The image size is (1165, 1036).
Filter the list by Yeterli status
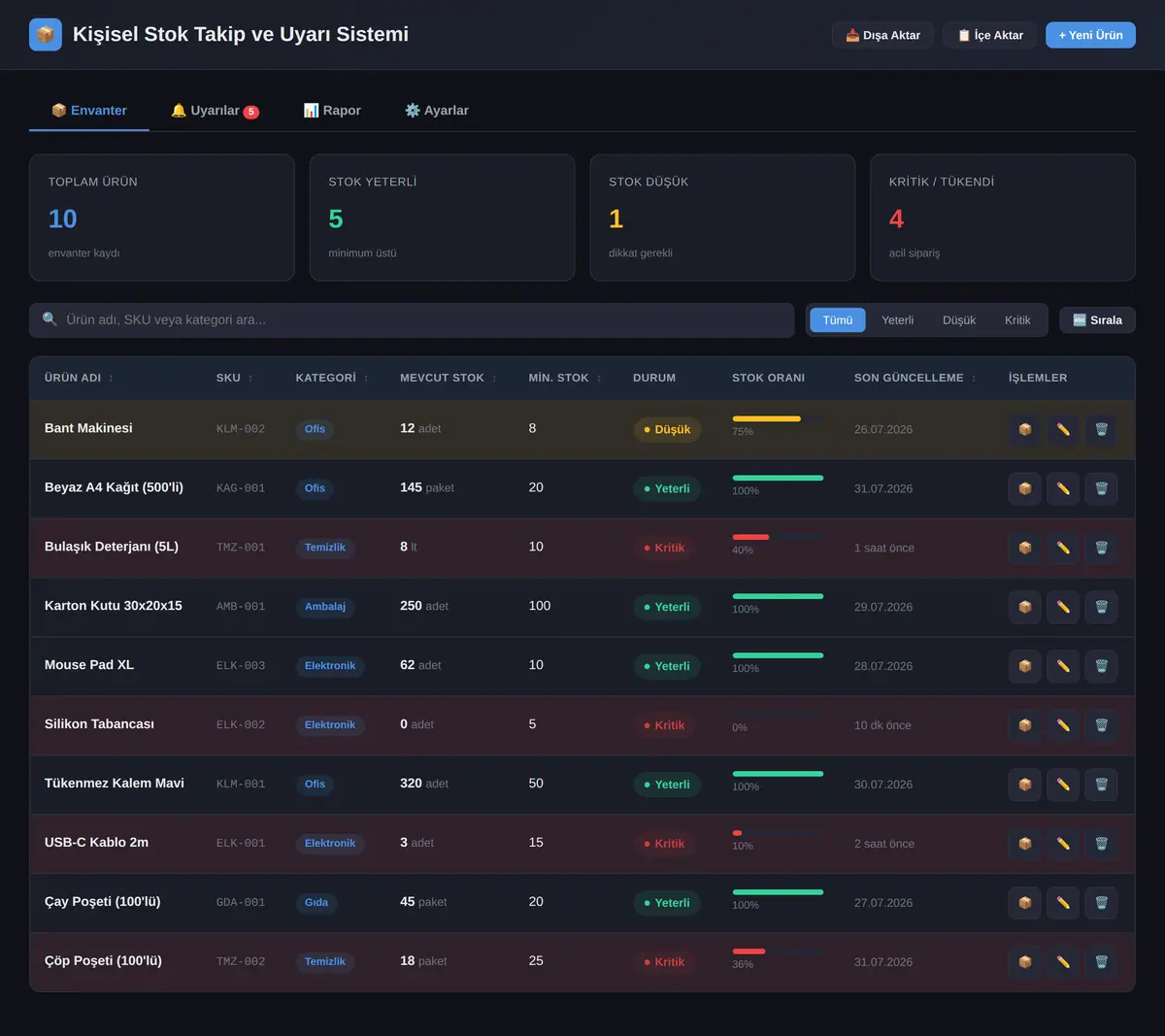(897, 320)
